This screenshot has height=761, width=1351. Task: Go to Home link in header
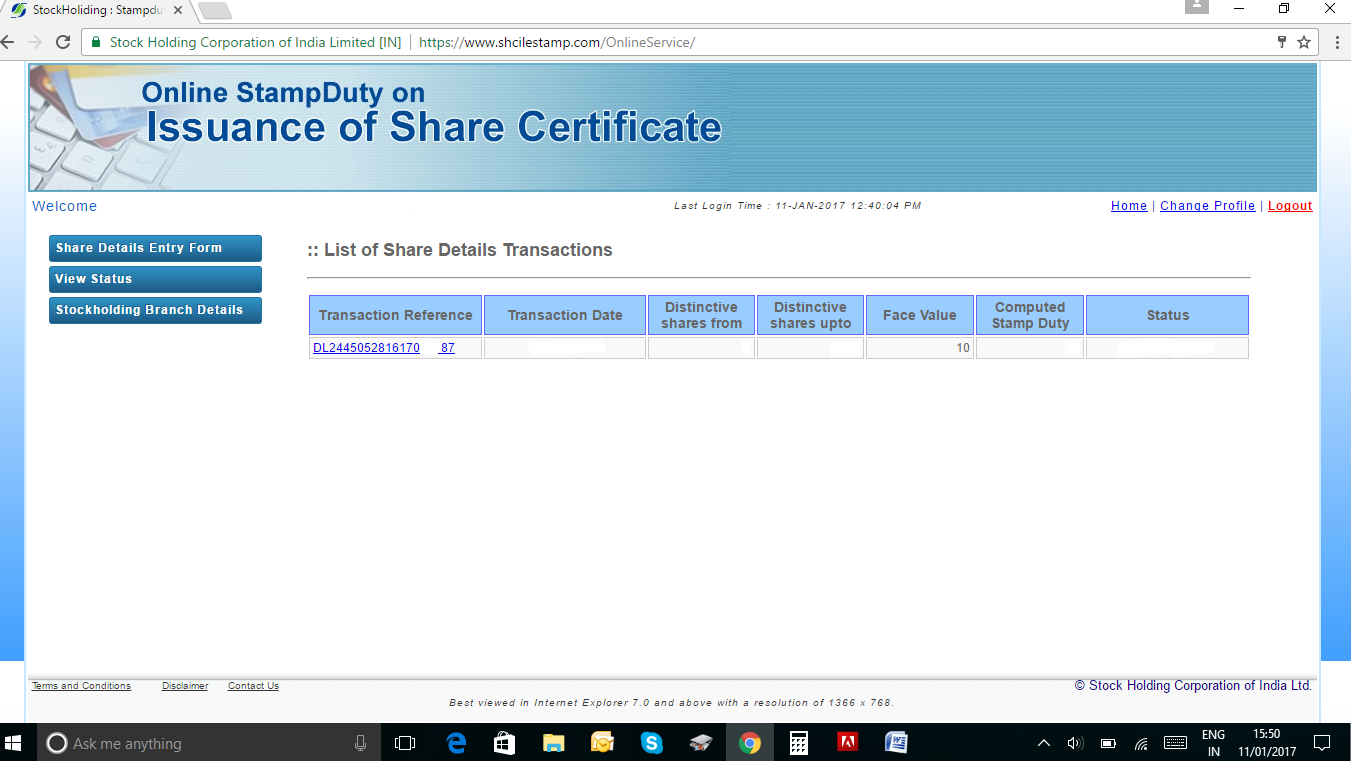(1129, 206)
